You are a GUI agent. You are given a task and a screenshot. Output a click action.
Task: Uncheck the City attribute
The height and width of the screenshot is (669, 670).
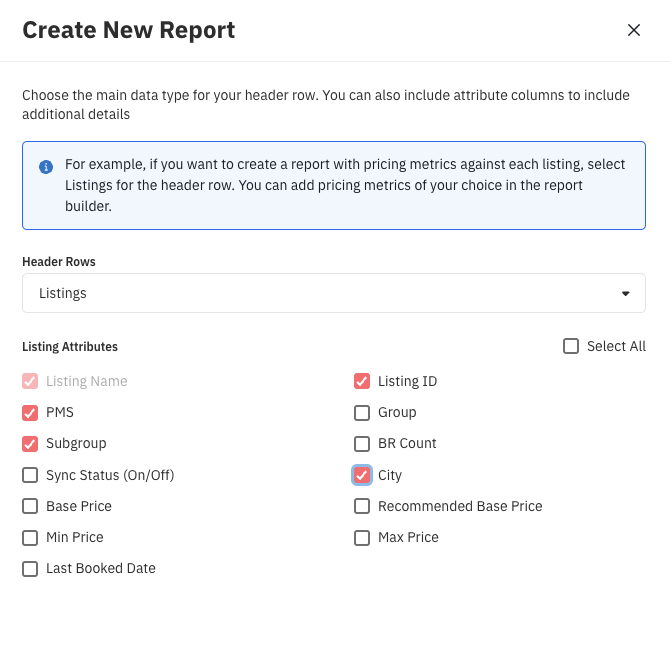pos(362,475)
